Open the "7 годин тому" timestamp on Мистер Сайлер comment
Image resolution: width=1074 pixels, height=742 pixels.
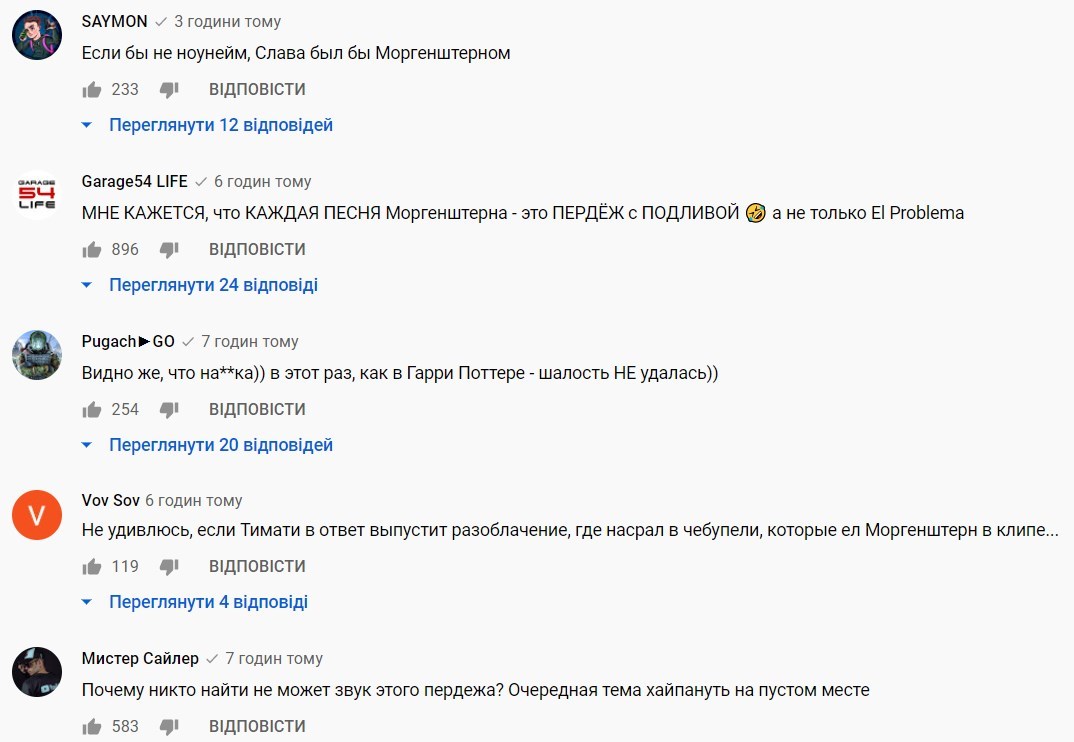[x=274, y=659]
